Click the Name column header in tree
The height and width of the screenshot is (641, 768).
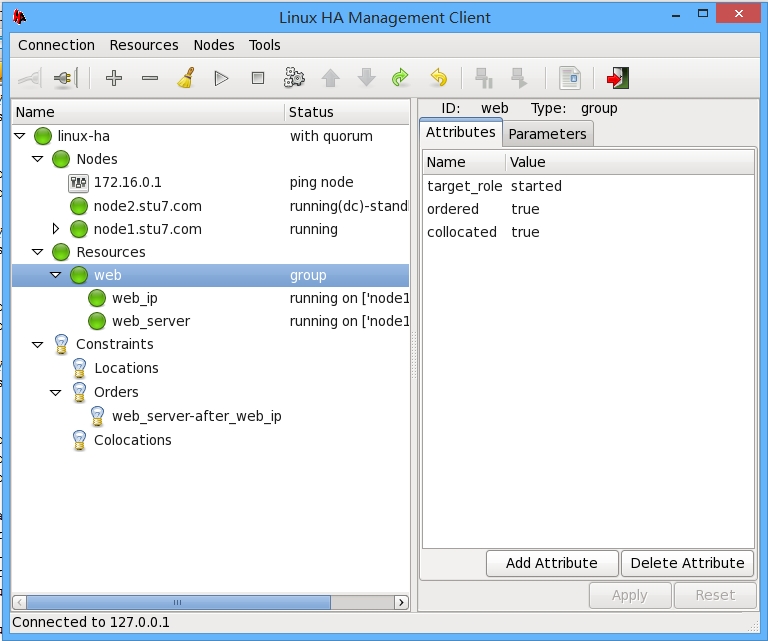pyautogui.click(x=148, y=112)
